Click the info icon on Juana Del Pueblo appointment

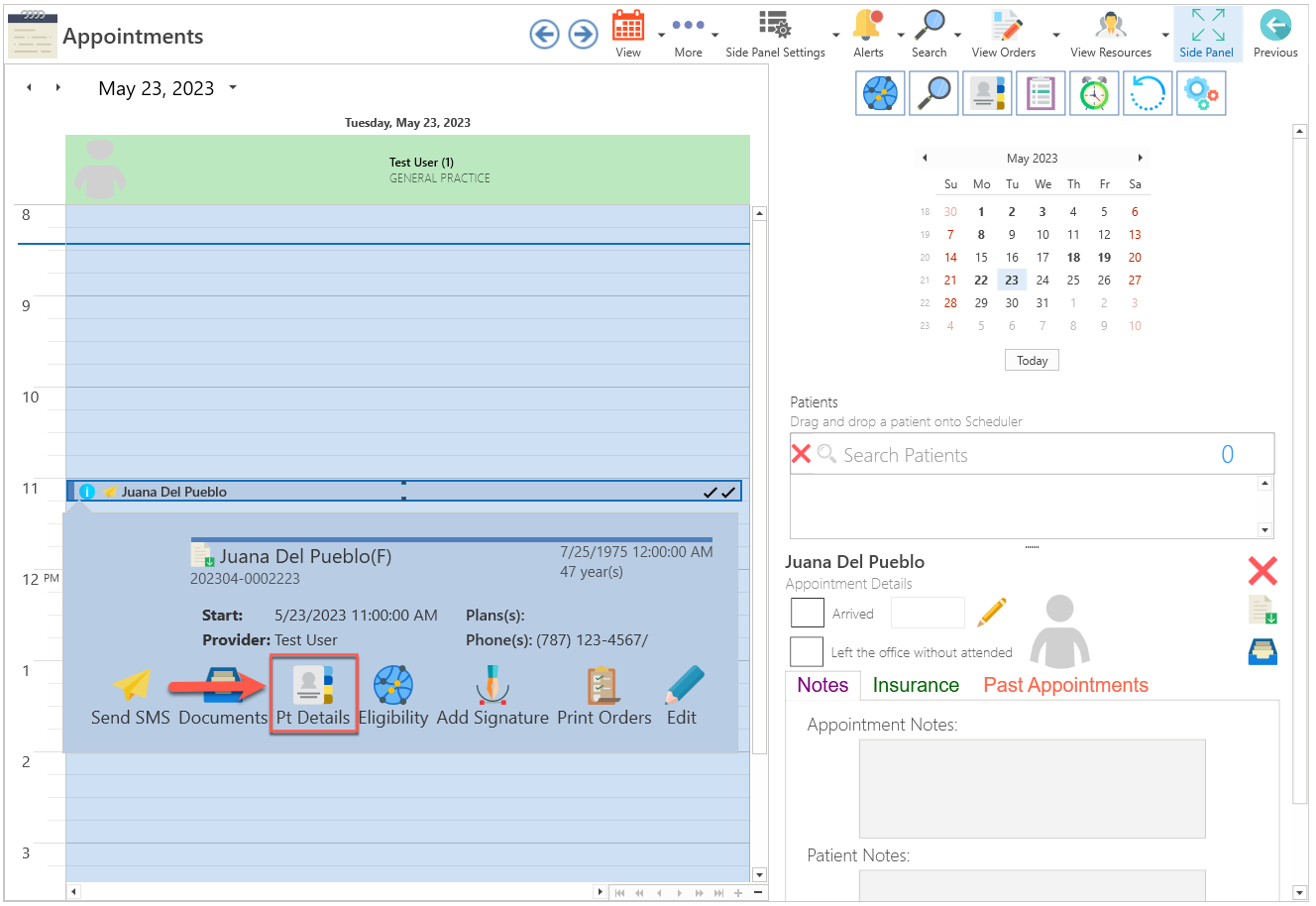pos(86,492)
